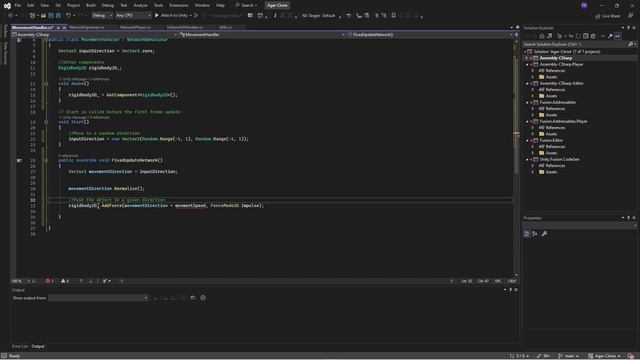The height and width of the screenshot is (360, 640).
Task: Click the Solution Explorer preview selected items icon
Action: [618, 36]
